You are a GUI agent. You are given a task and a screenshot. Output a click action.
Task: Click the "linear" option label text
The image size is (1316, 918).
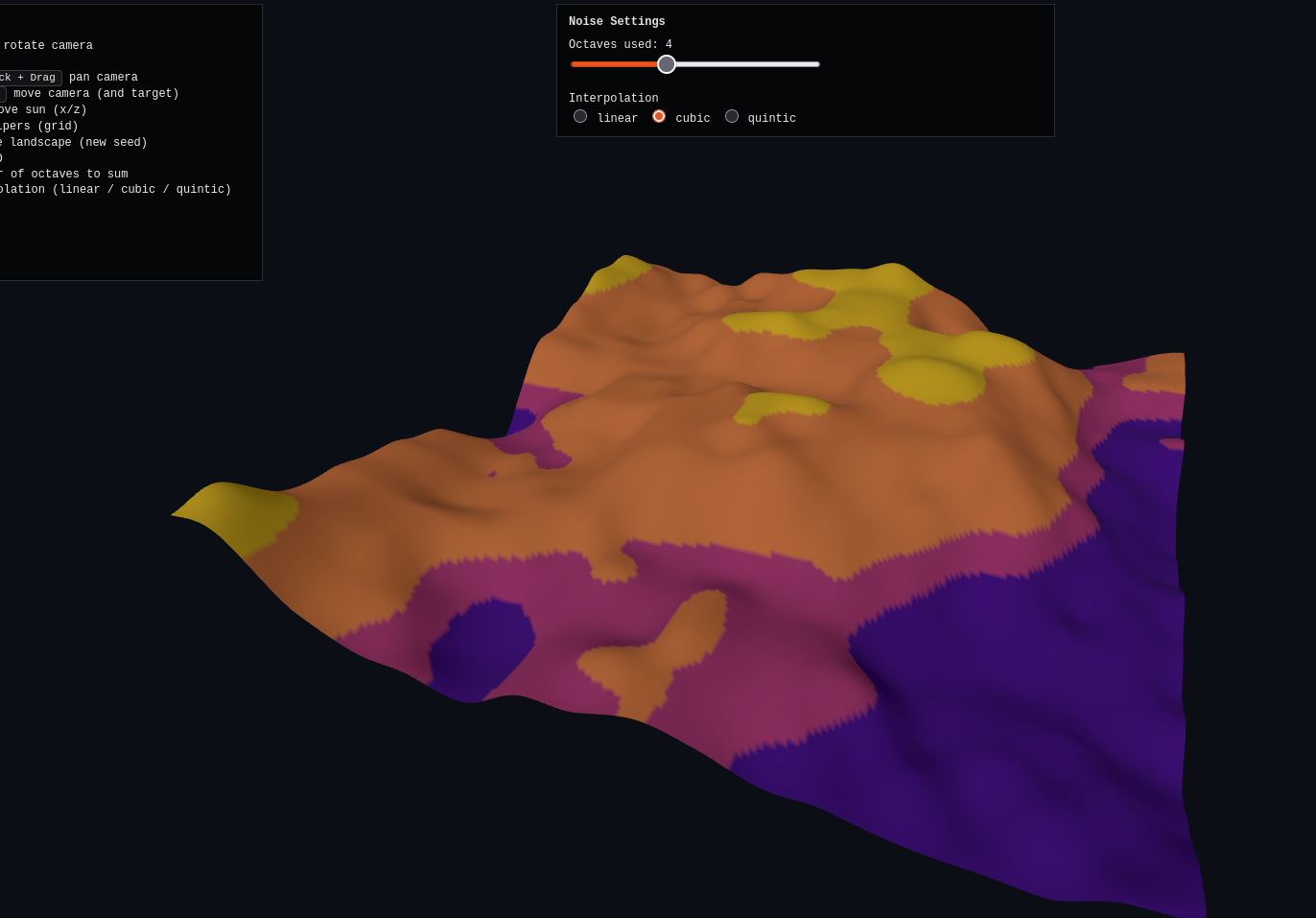617,119
